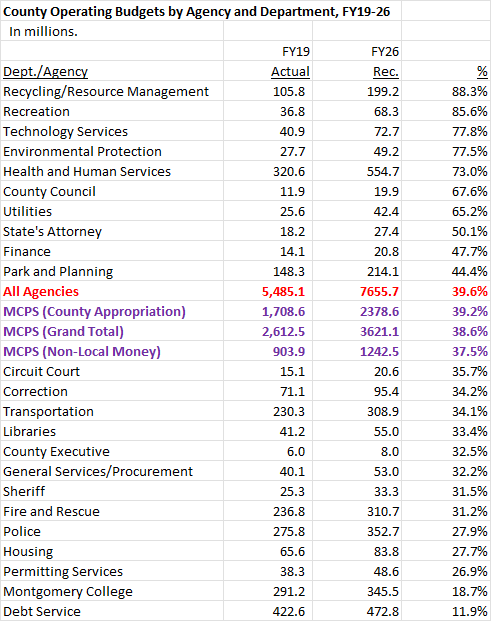
Task: Click the Transportation row label
Action: coord(48,411)
